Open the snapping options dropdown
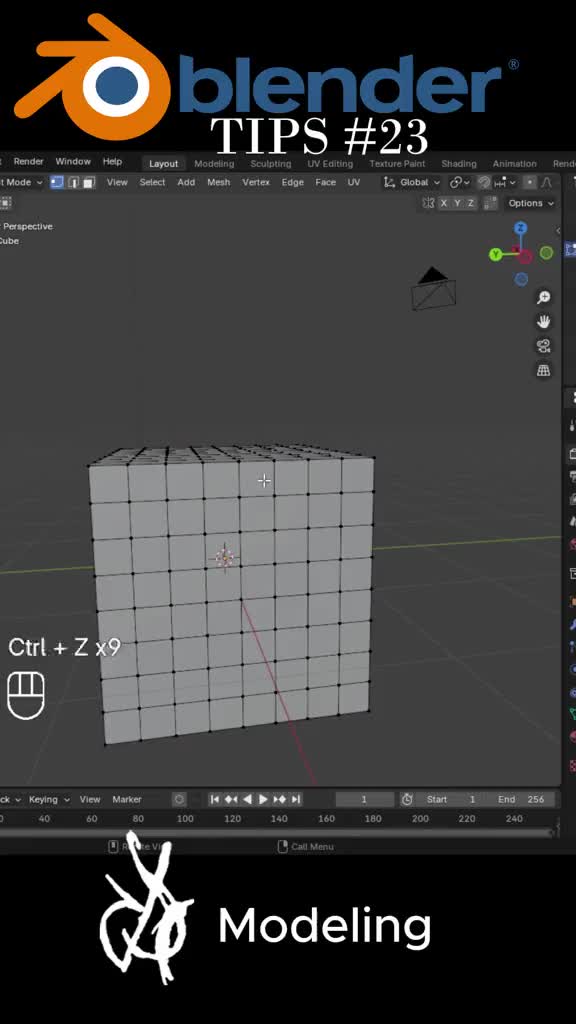The width and height of the screenshot is (576, 1024). pos(507,182)
